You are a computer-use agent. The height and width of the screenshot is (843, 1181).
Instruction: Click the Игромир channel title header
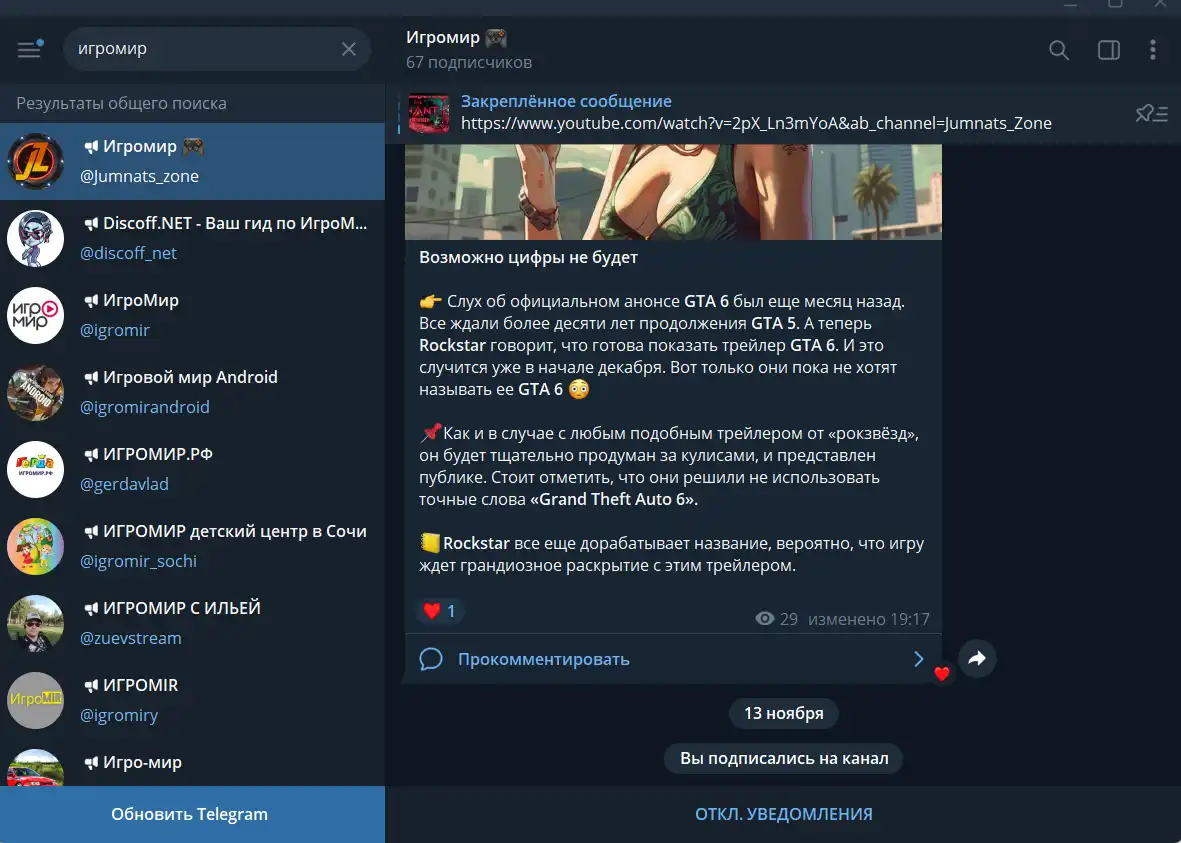click(x=456, y=38)
